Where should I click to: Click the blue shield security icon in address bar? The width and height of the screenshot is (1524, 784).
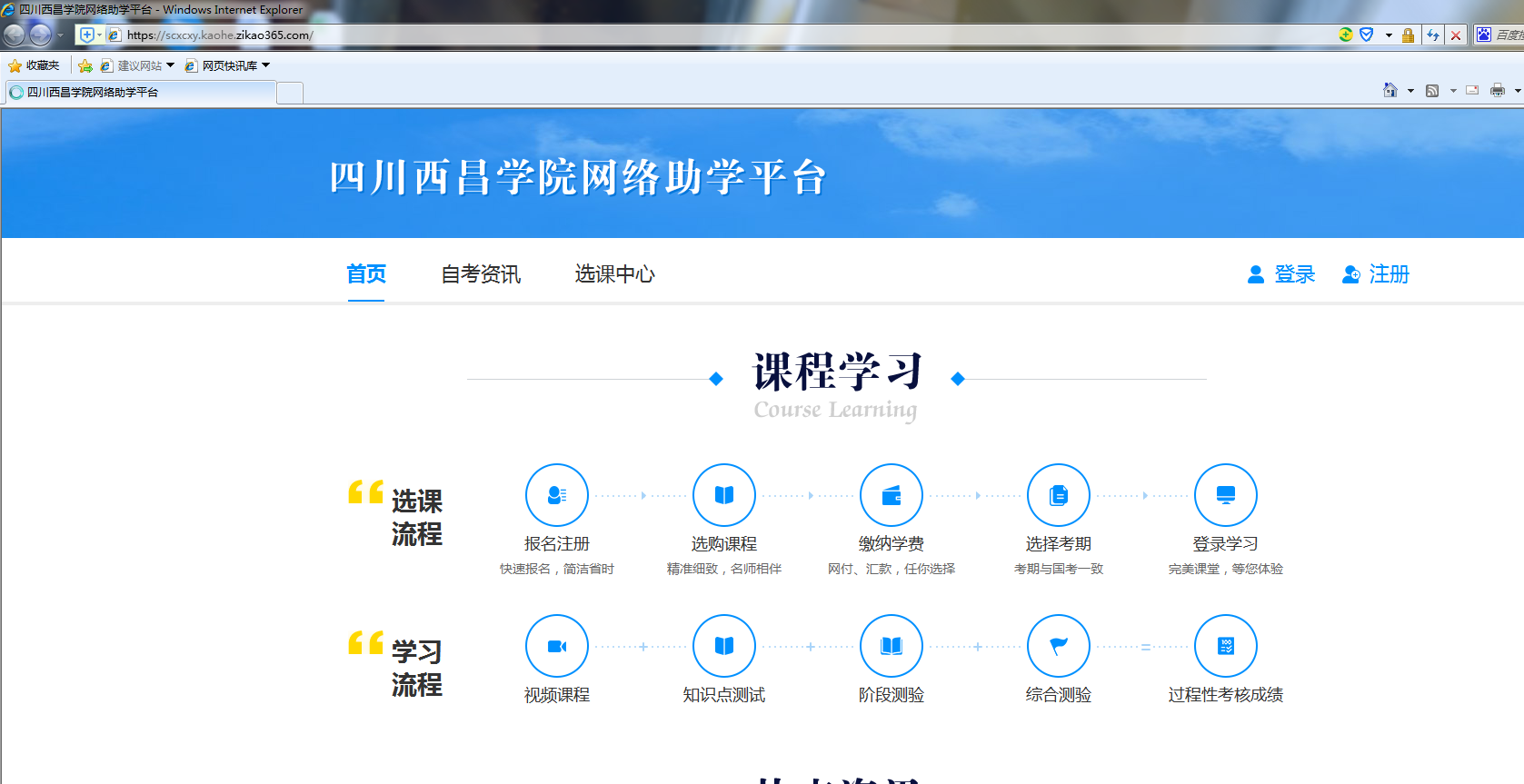pos(1366,35)
